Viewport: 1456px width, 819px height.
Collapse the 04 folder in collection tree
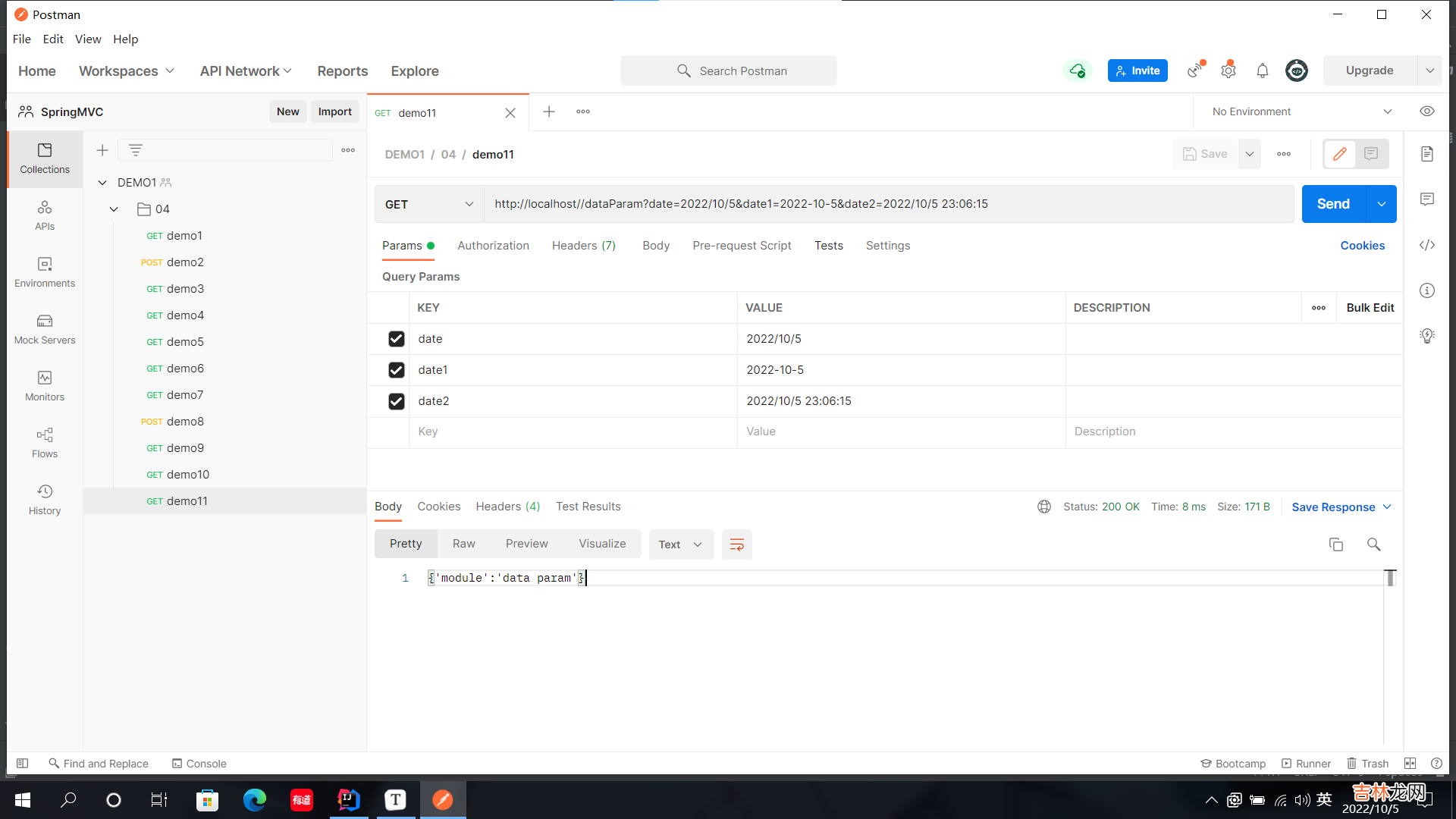tap(114, 209)
